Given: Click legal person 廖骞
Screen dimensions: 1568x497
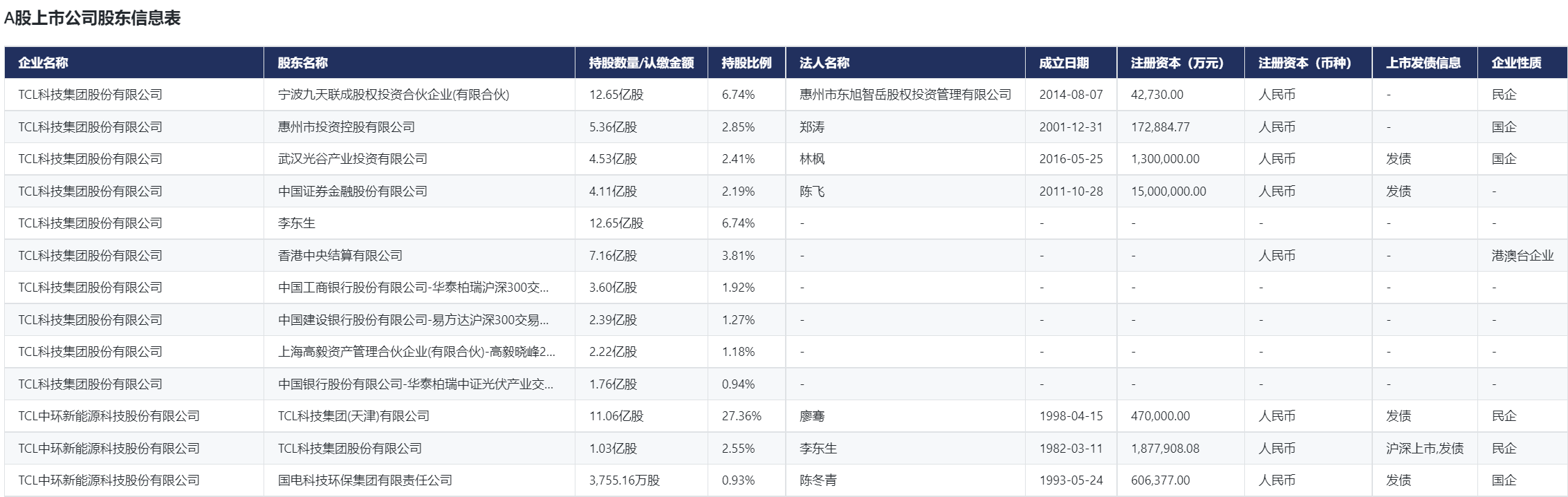Looking at the screenshot, I should [x=812, y=416].
